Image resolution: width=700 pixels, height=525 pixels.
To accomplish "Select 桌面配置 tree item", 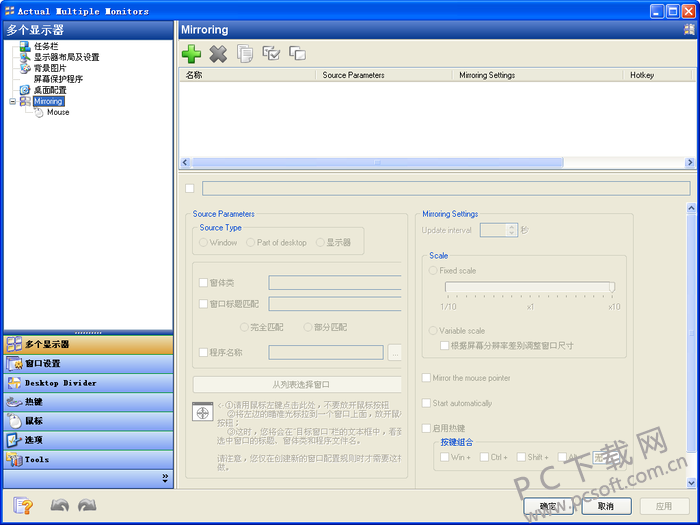I will (50, 90).
